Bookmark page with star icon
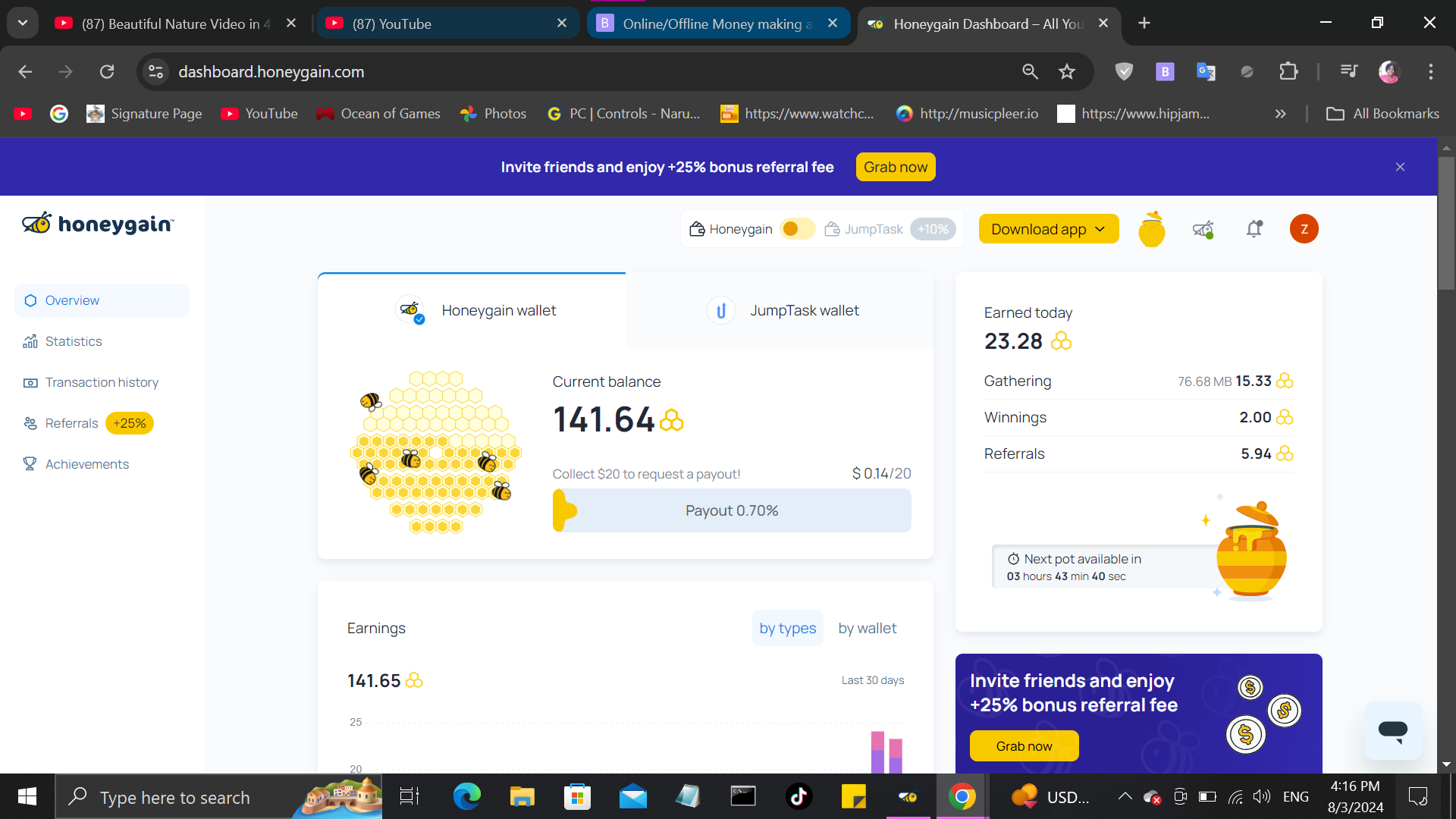 pyautogui.click(x=1067, y=71)
